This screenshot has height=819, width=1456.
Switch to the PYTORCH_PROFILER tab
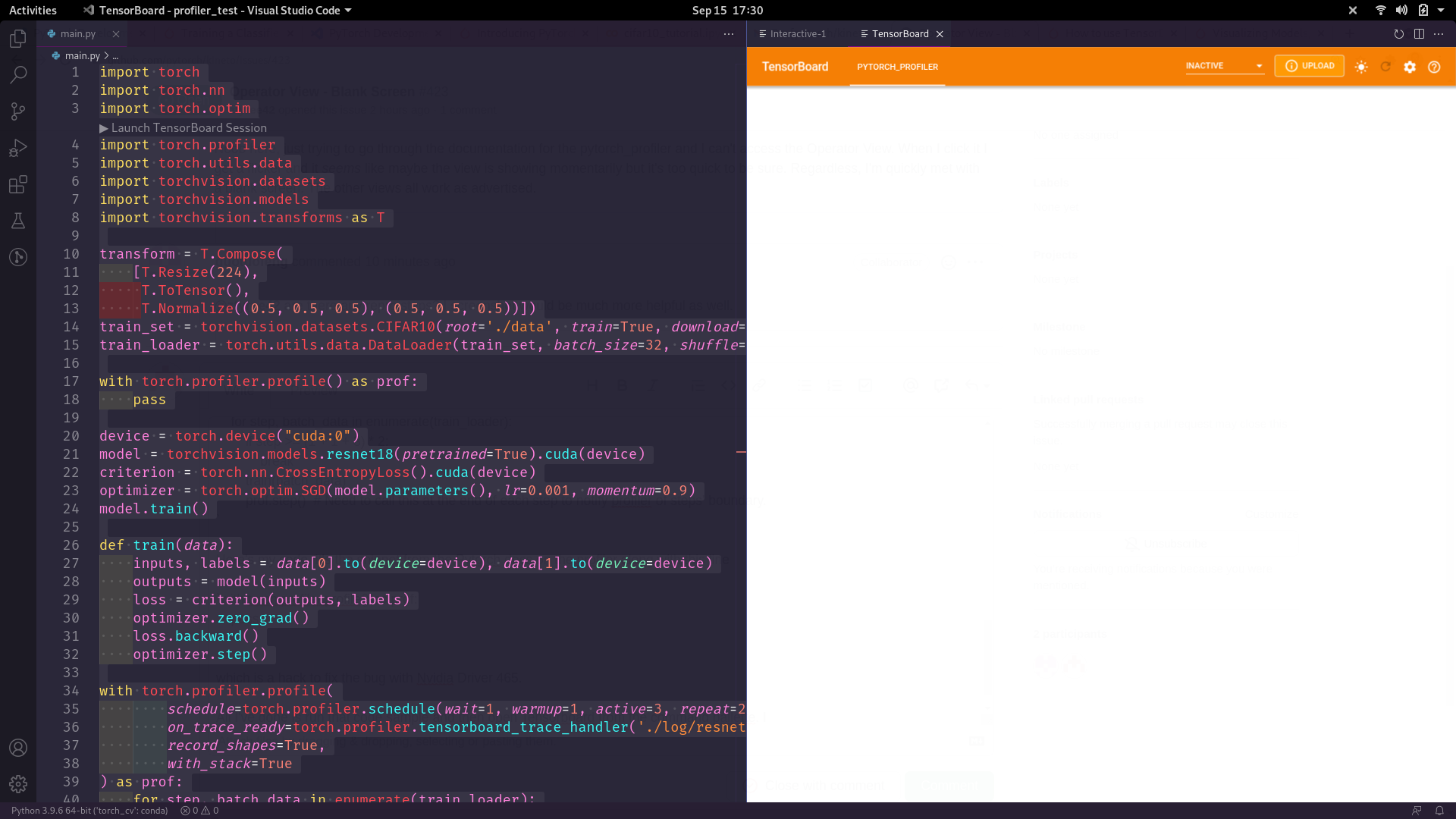point(898,67)
